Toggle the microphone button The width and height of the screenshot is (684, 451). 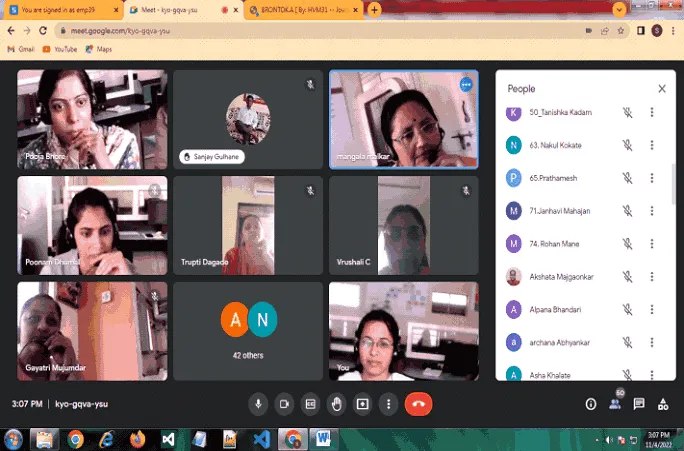click(x=258, y=404)
